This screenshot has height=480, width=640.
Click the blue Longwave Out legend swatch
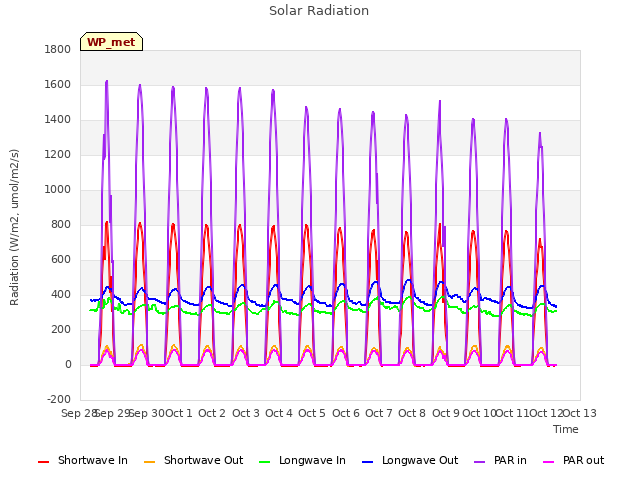tap(367, 462)
